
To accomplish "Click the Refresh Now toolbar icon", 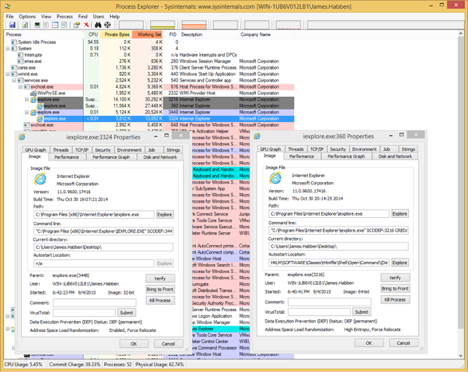I will click(x=25, y=25).
